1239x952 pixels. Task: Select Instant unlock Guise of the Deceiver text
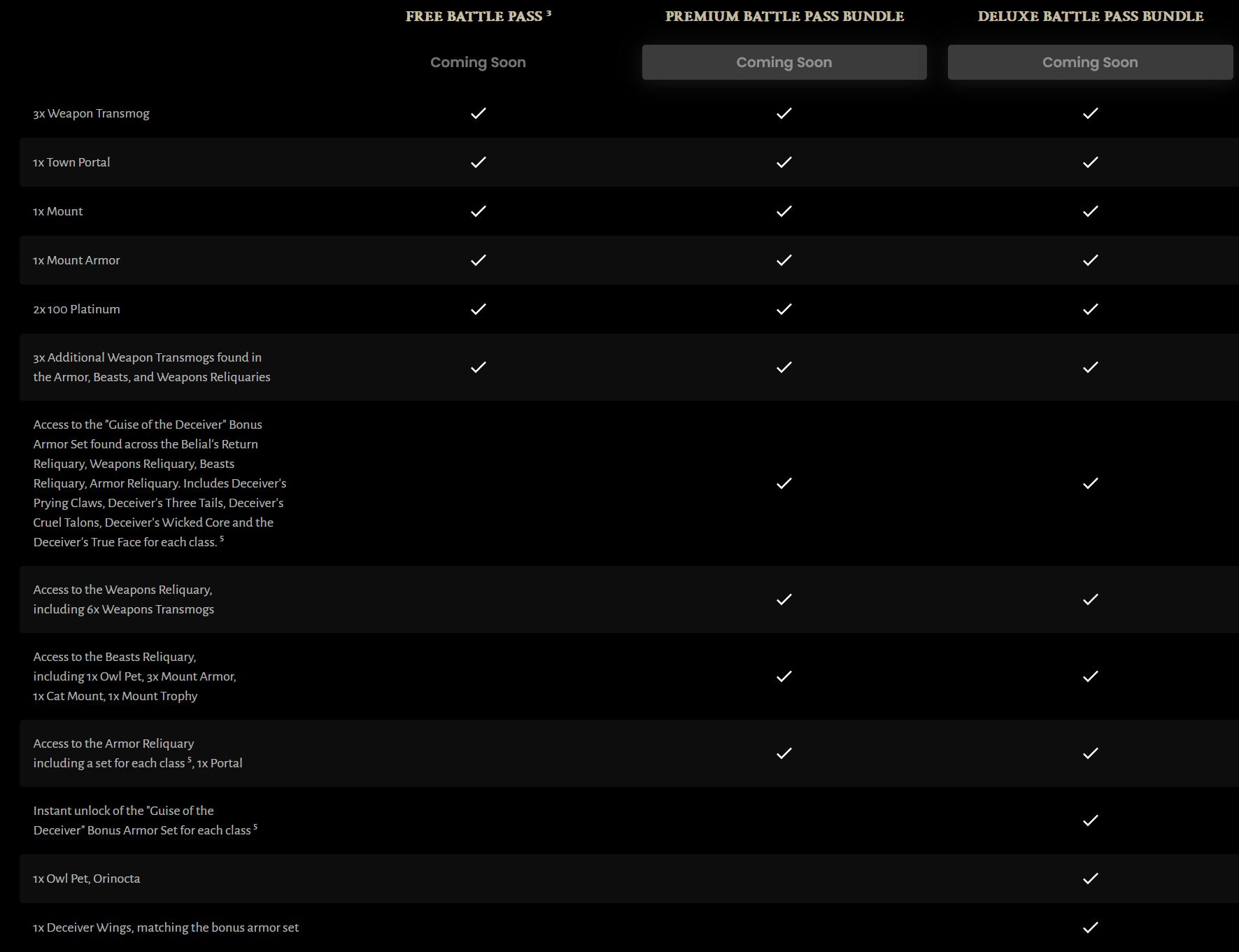[x=146, y=820]
